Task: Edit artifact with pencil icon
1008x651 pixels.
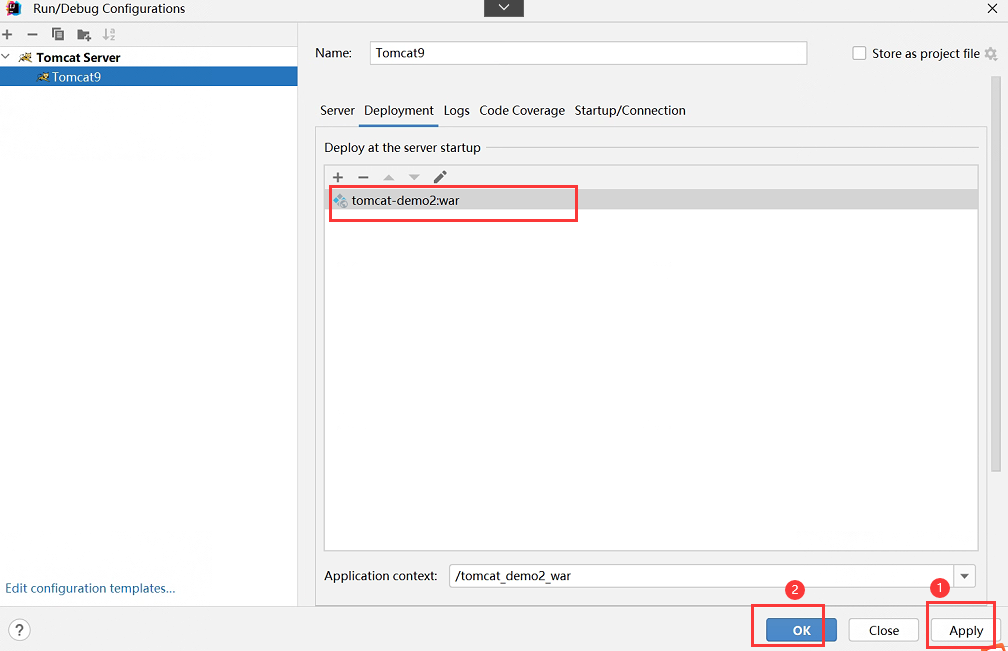Action: pos(440,177)
